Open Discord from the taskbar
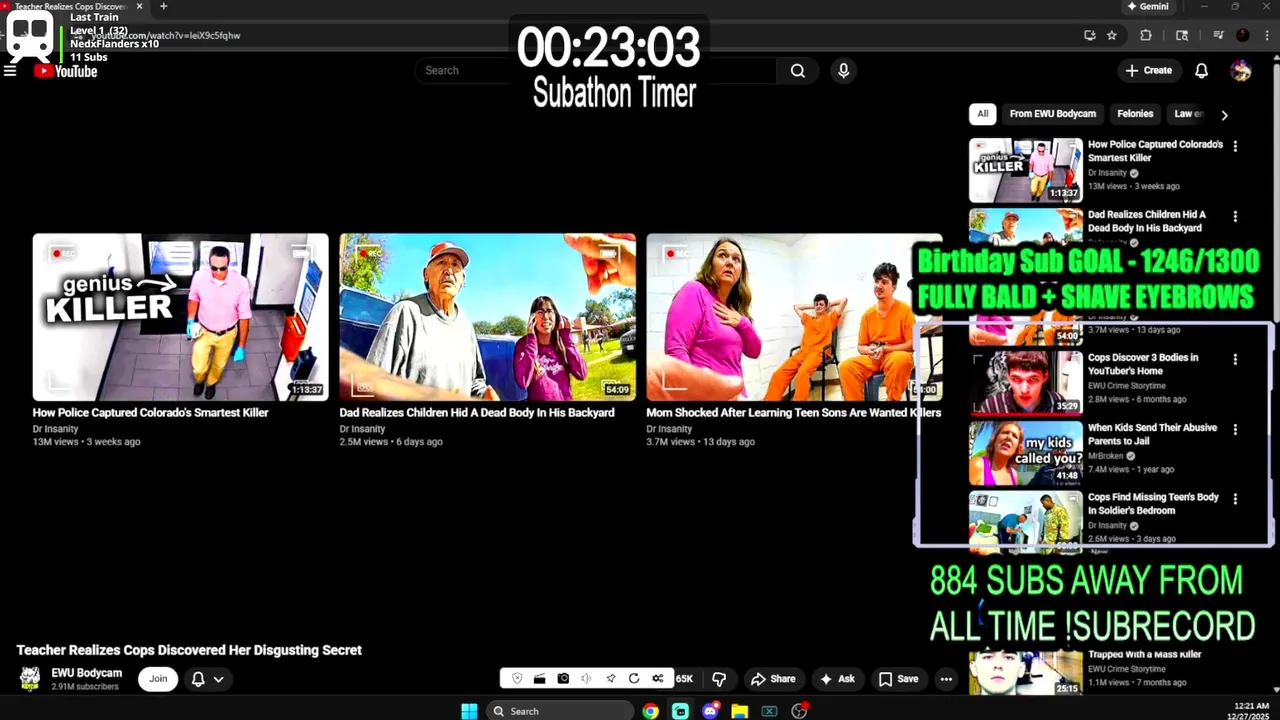Viewport: 1280px width, 720px height. click(710, 711)
